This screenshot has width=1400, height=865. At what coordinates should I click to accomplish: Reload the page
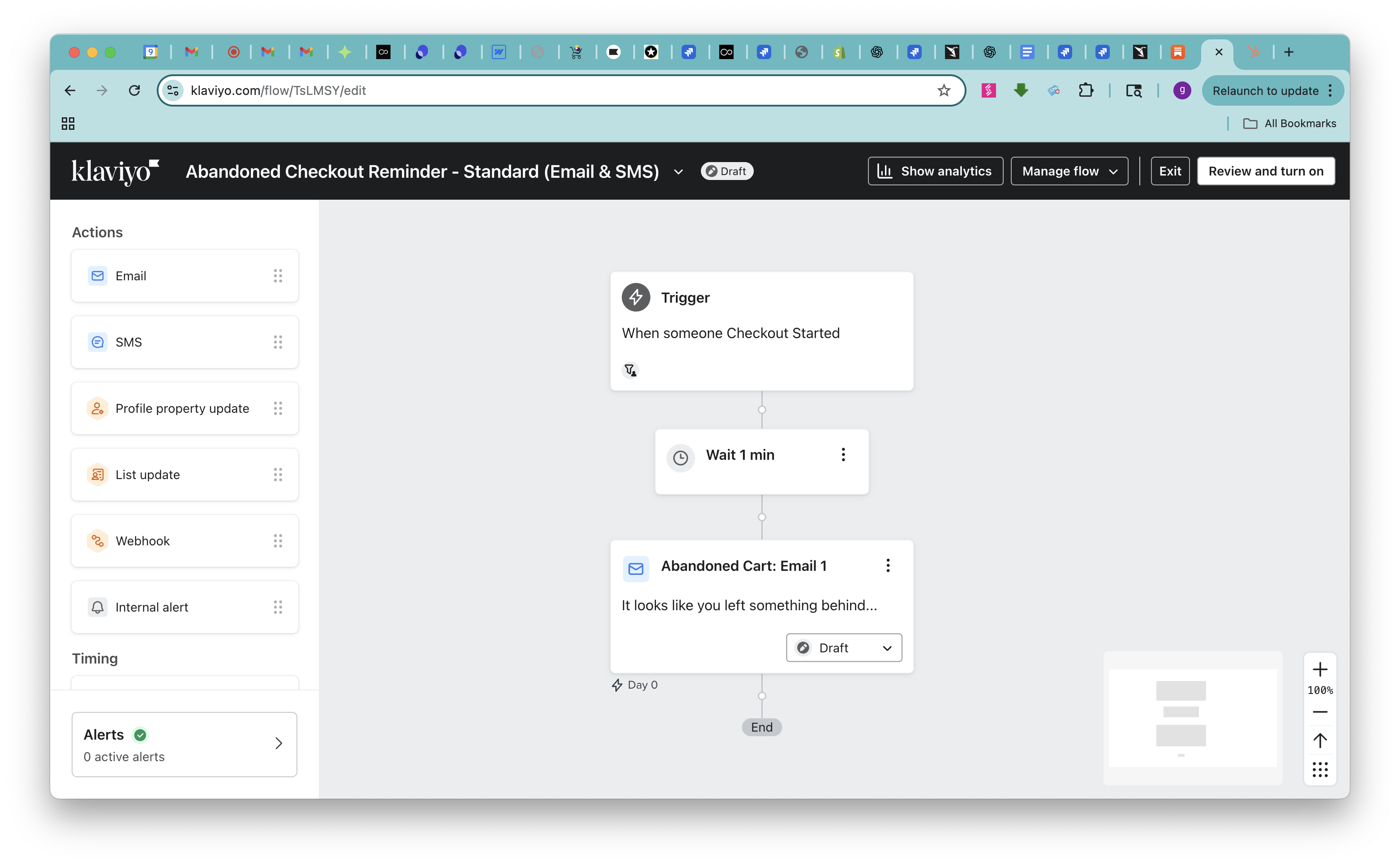134,90
